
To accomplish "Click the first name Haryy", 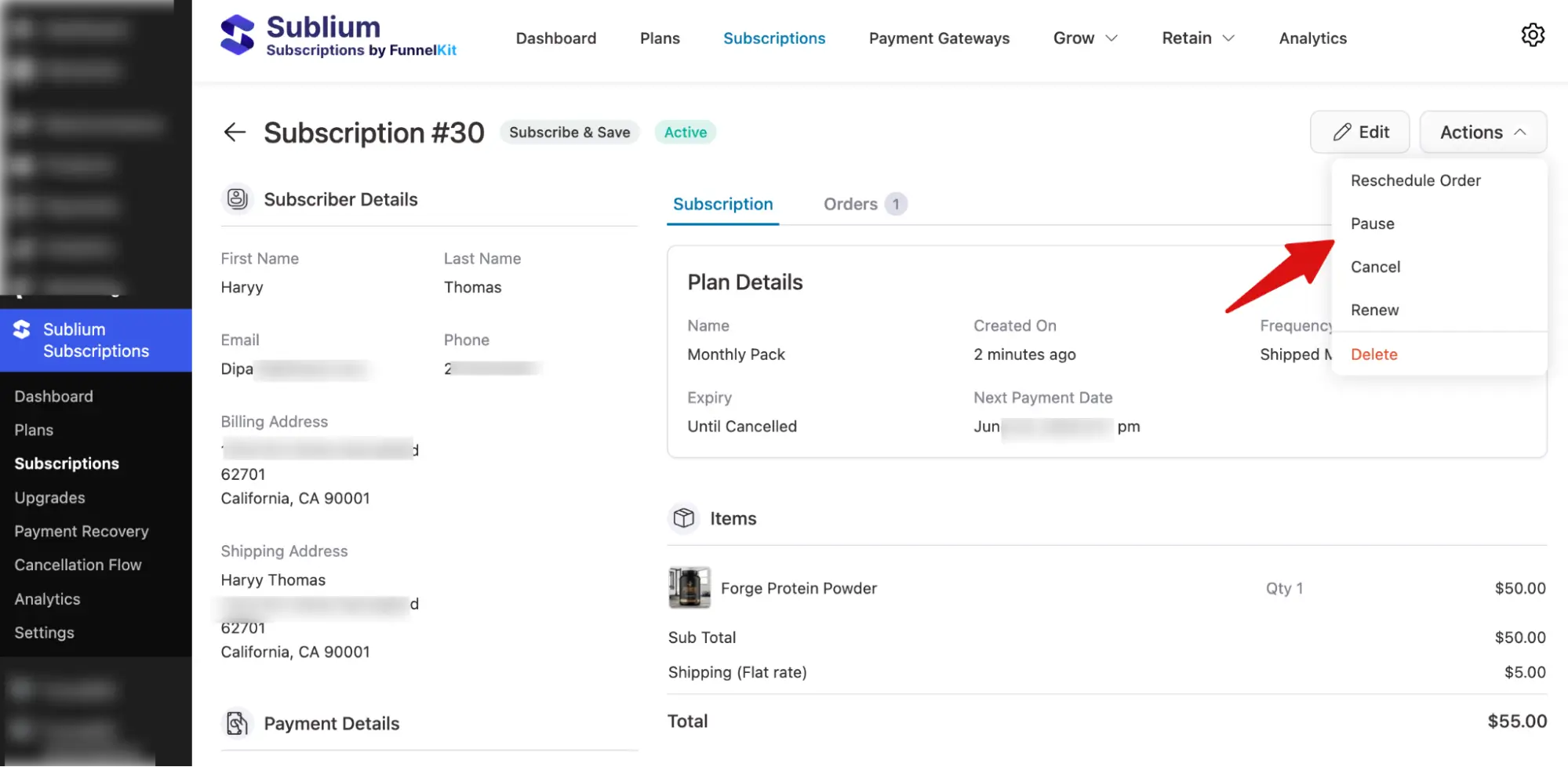I will [242, 287].
